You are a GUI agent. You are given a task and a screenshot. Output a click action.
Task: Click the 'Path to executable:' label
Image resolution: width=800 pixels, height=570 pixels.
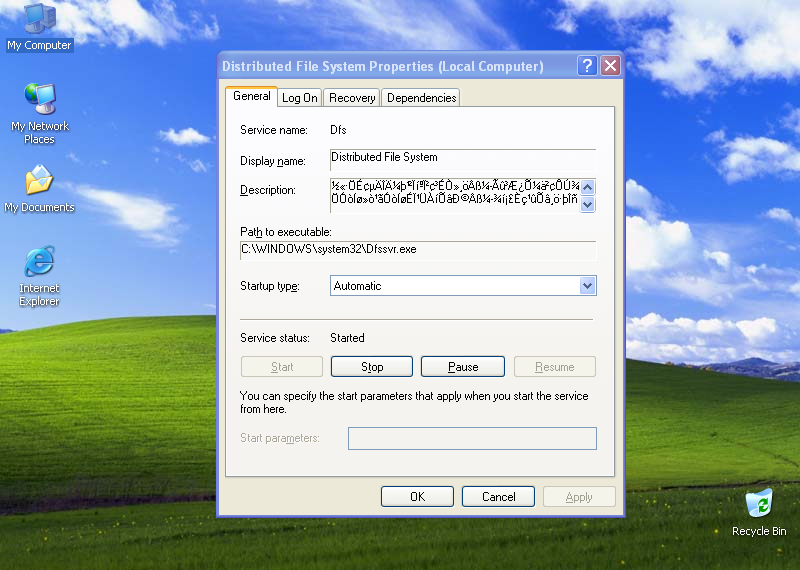pos(286,232)
